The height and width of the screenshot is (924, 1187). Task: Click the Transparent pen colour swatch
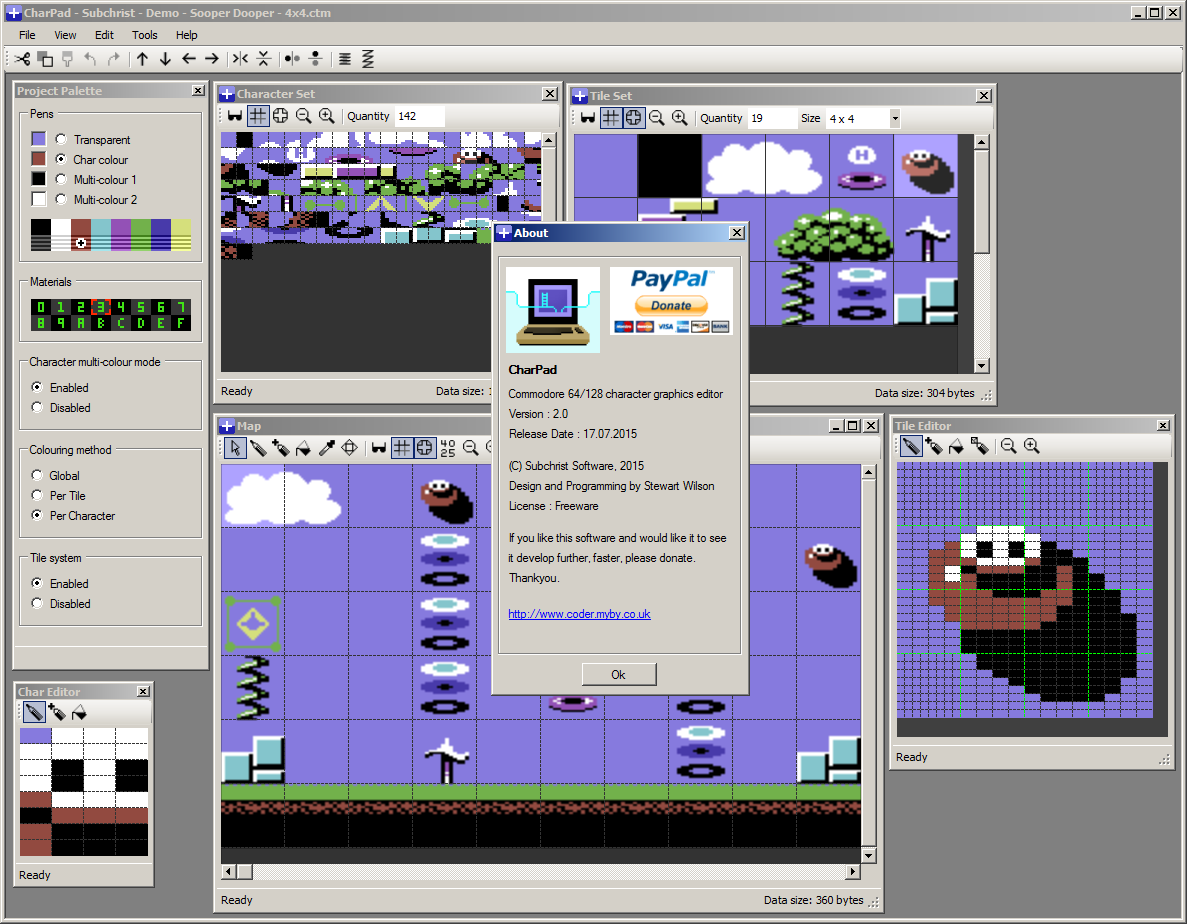(x=39, y=139)
